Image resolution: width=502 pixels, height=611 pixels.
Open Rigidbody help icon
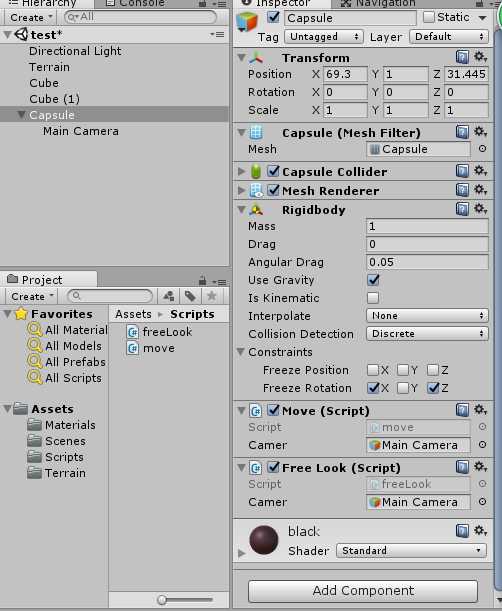click(x=462, y=209)
